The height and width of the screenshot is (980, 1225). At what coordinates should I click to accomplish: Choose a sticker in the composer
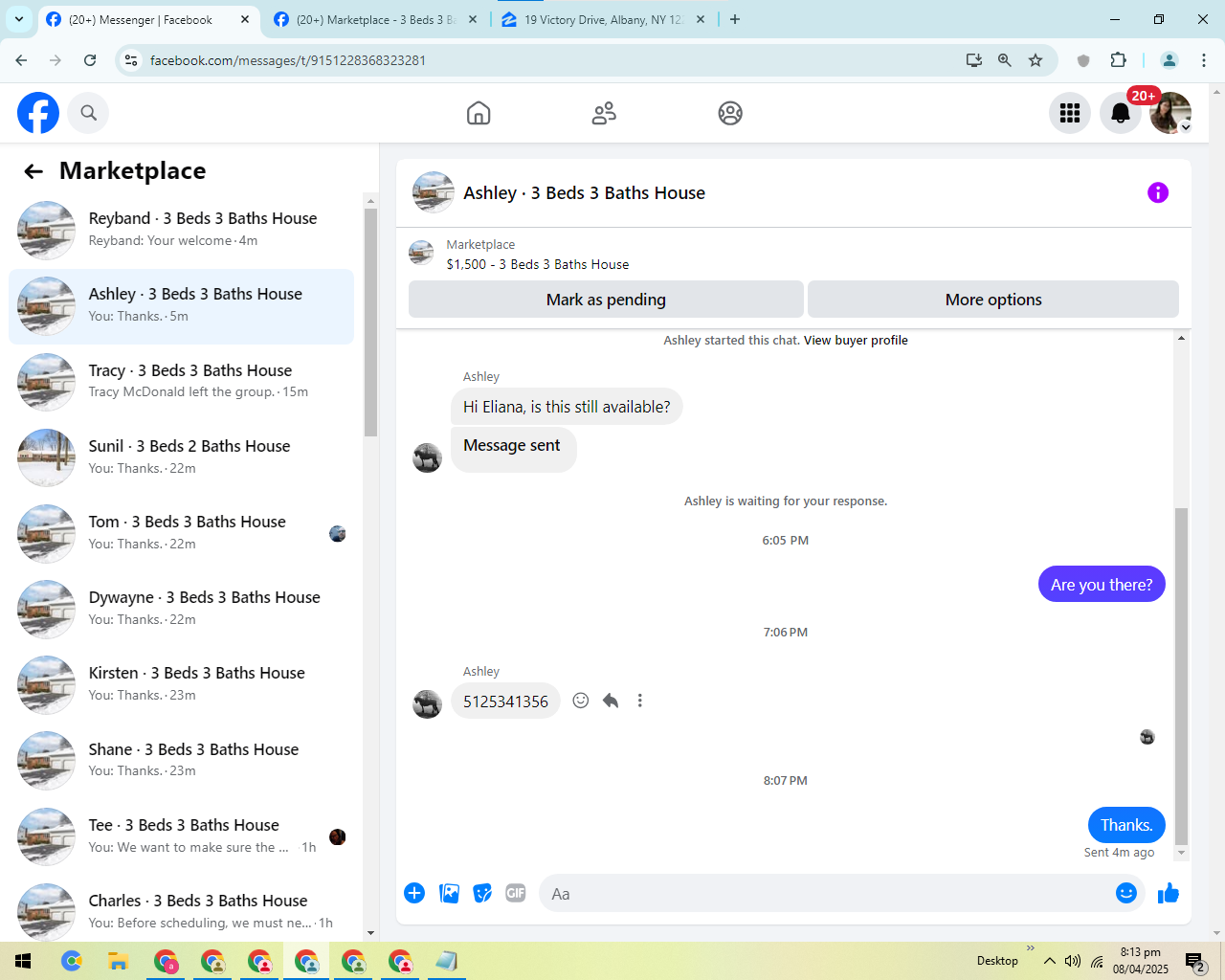coord(482,893)
